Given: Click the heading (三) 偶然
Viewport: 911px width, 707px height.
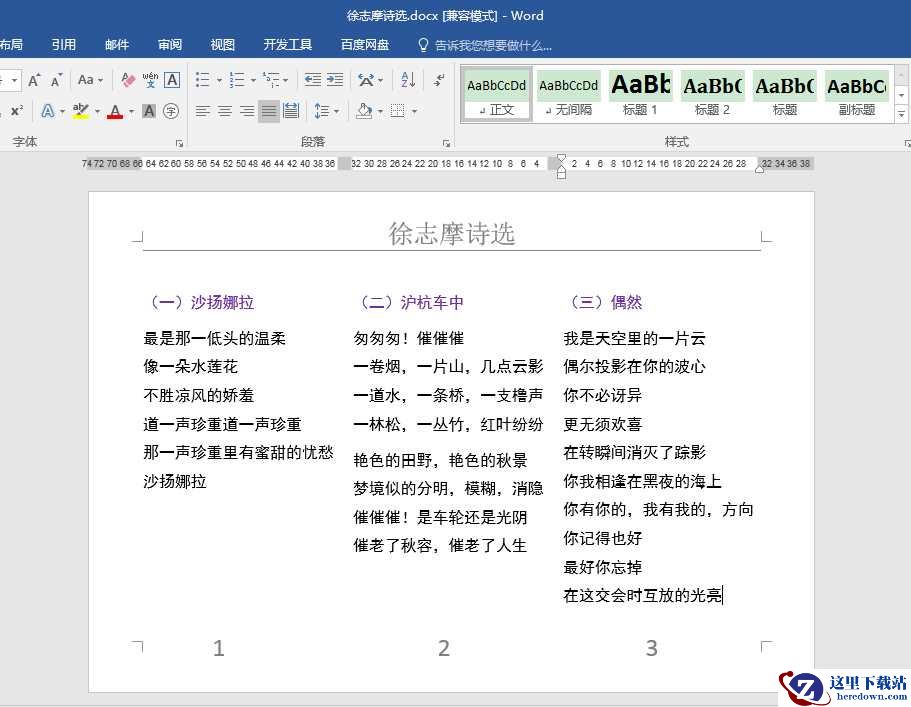Looking at the screenshot, I should [603, 303].
